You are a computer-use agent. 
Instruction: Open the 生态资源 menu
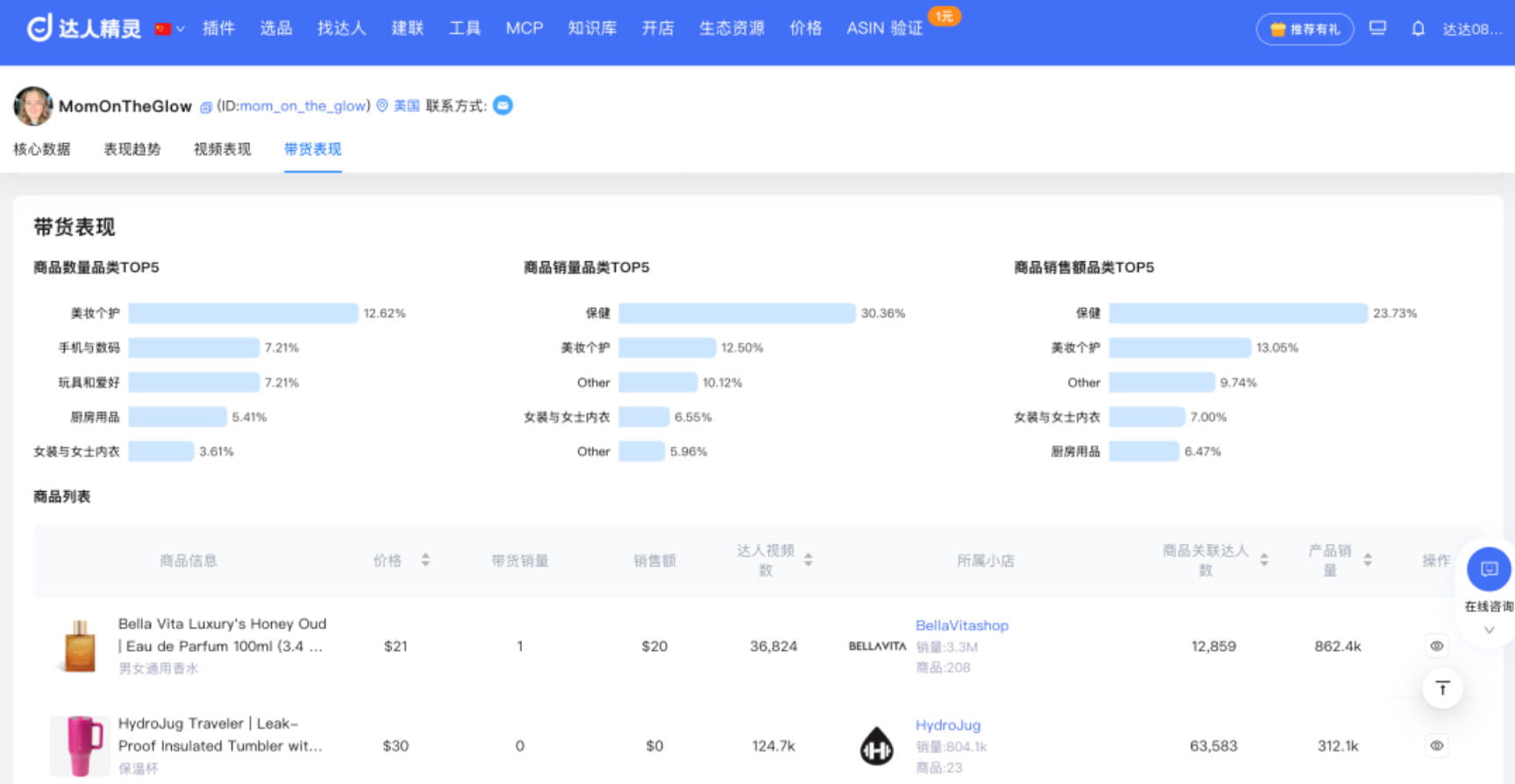pyautogui.click(x=732, y=28)
